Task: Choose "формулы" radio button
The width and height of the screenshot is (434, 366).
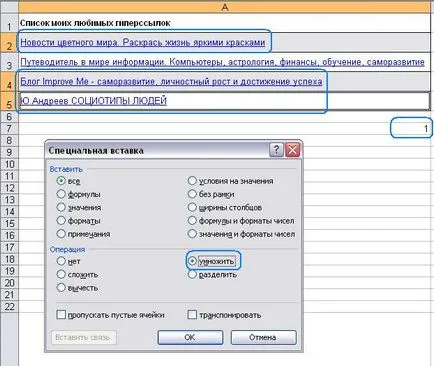Action: tap(61, 194)
